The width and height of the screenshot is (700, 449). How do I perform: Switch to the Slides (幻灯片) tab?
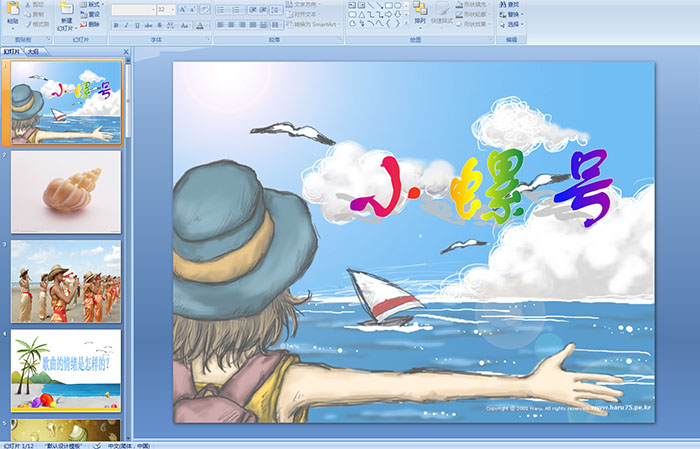12,50
